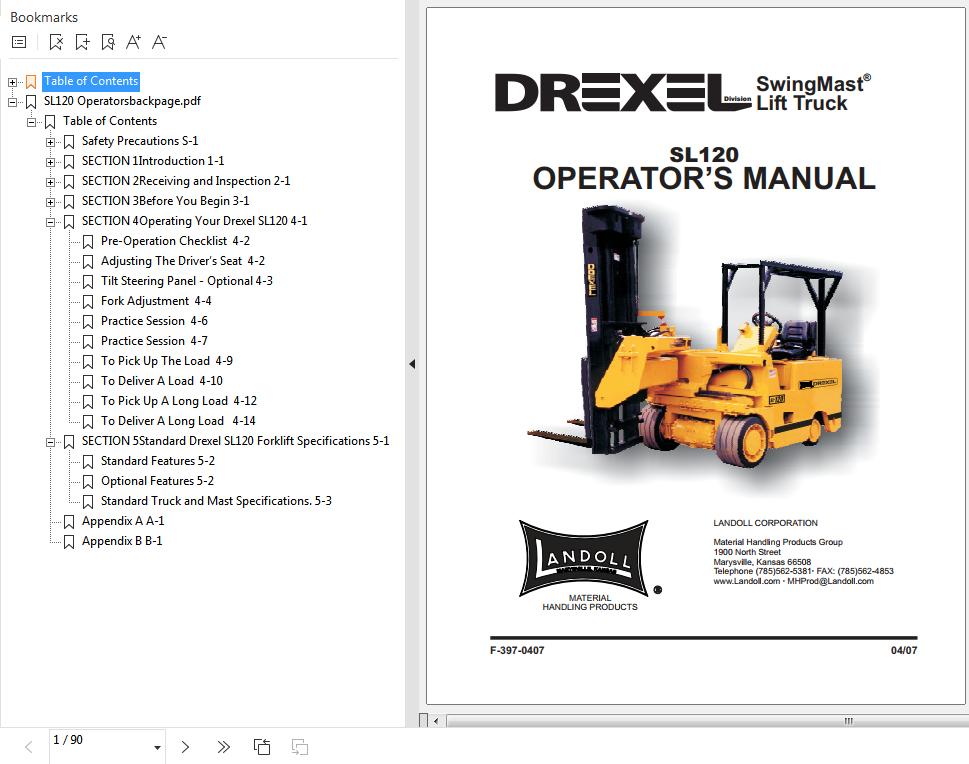The image size is (969, 764).
Task: Click the horizontal scrollbar under the document
Action: pos(707,721)
